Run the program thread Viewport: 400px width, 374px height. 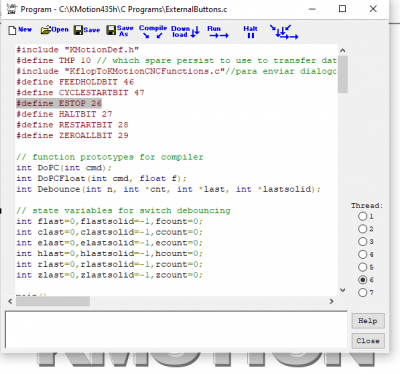point(218,31)
